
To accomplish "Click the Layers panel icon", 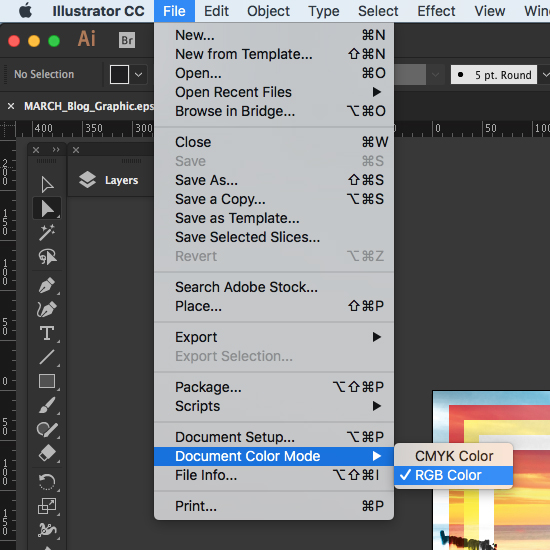I will [x=87, y=180].
